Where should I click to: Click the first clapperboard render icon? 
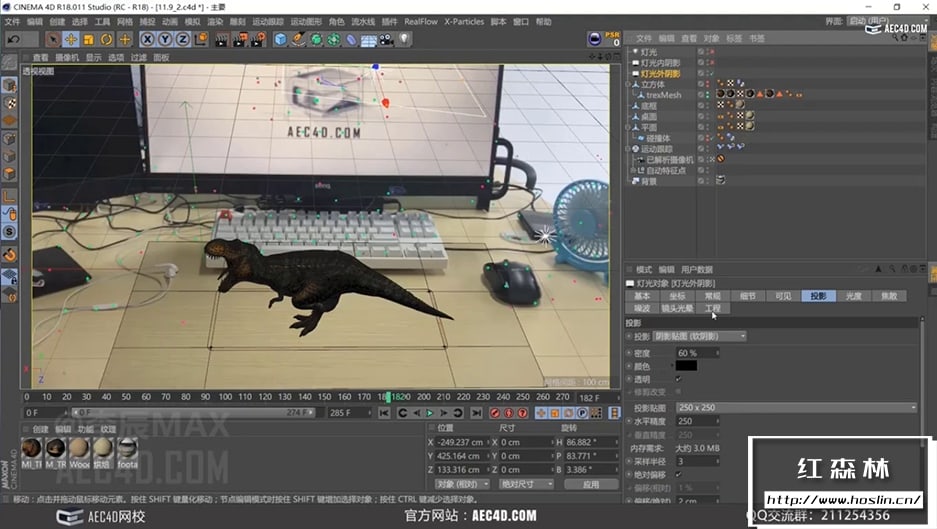tap(222, 39)
